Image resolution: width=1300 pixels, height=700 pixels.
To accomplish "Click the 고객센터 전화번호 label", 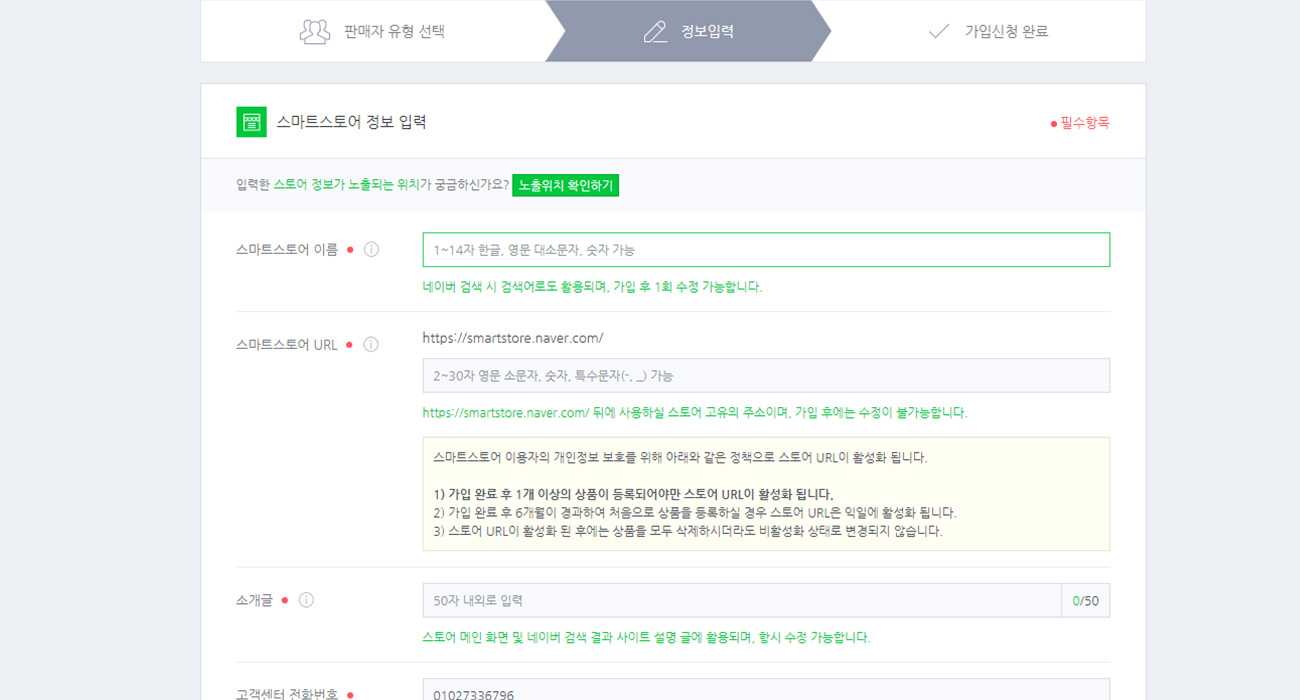I will 287,693.
